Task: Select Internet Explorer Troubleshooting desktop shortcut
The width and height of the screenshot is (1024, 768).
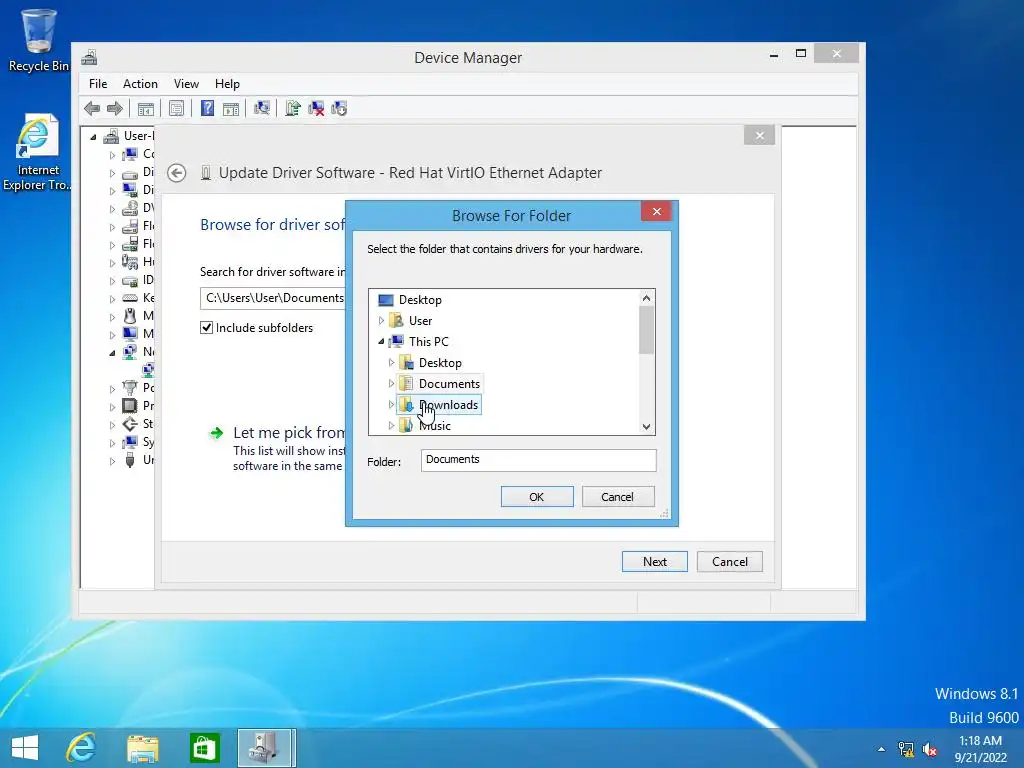Action: [x=37, y=153]
